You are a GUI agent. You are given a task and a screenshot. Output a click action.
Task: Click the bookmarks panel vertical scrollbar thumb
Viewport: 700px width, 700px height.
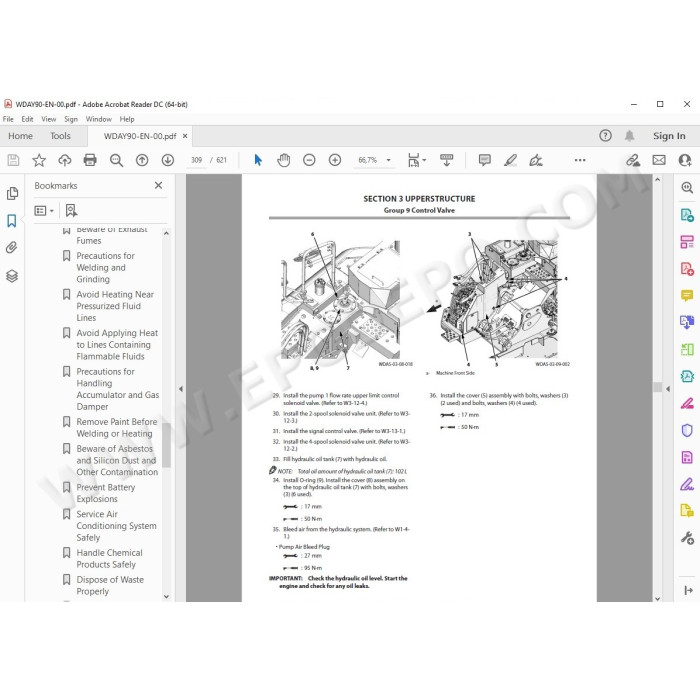(x=166, y=445)
